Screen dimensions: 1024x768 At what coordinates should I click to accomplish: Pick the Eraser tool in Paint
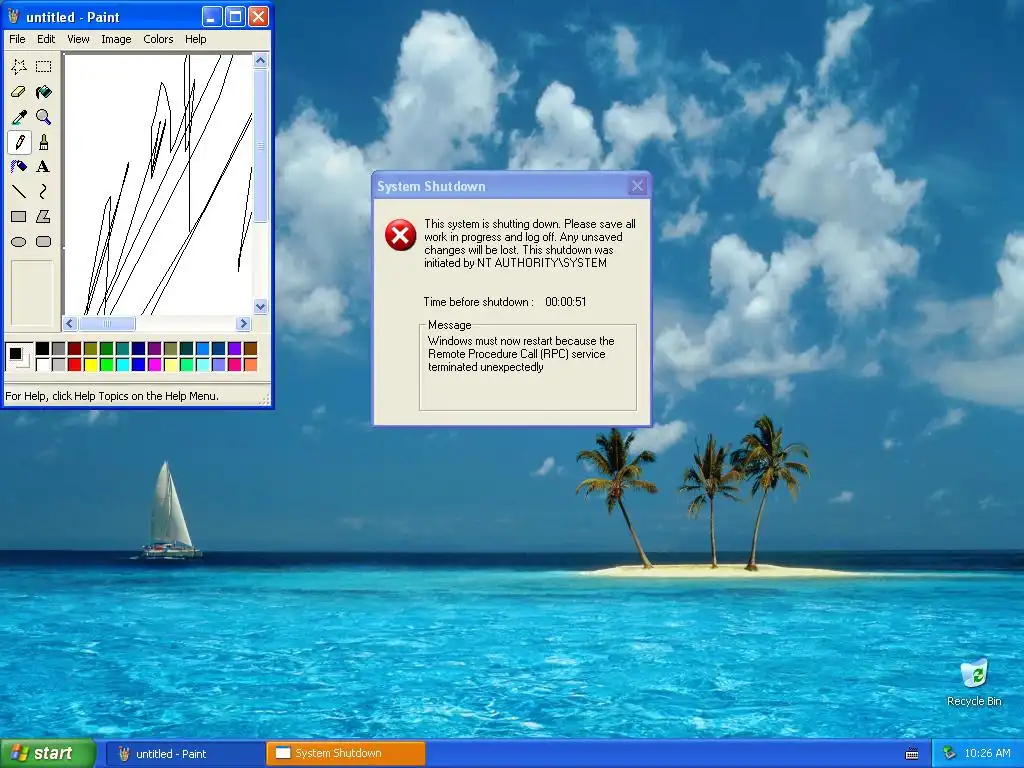[19, 92]
